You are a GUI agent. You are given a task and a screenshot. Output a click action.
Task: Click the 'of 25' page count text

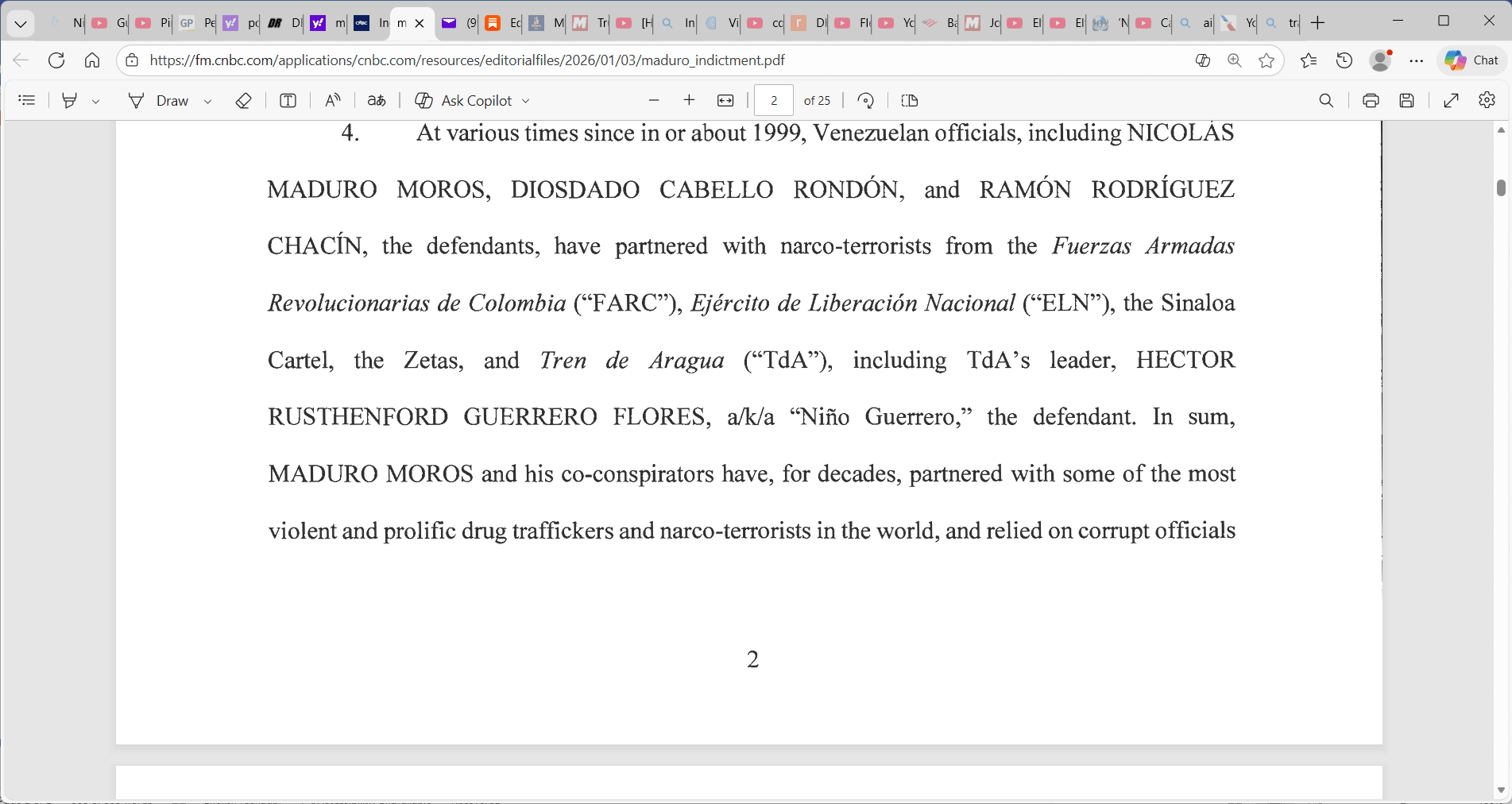817,100
